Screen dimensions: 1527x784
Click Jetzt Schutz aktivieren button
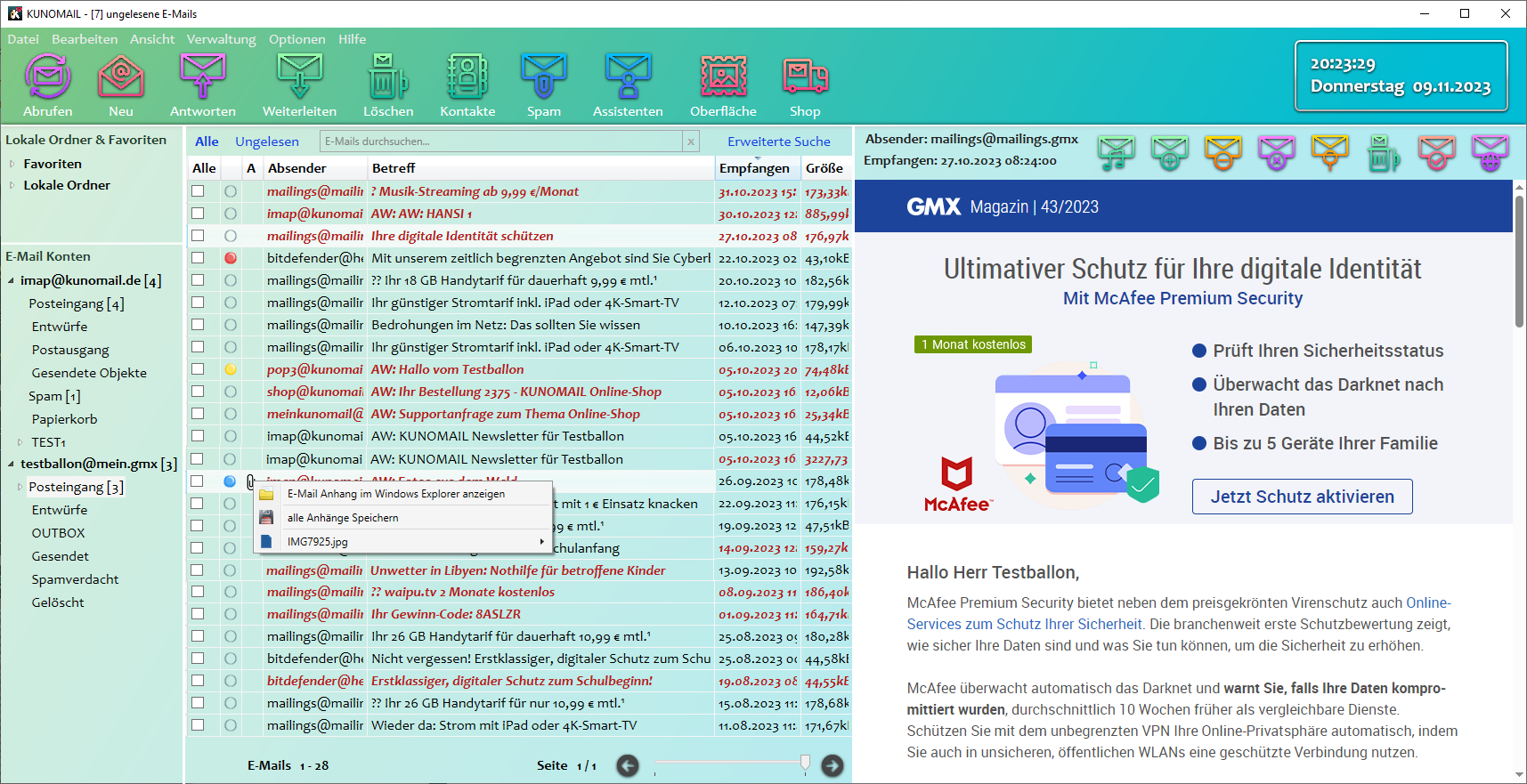pos(1303,497)
